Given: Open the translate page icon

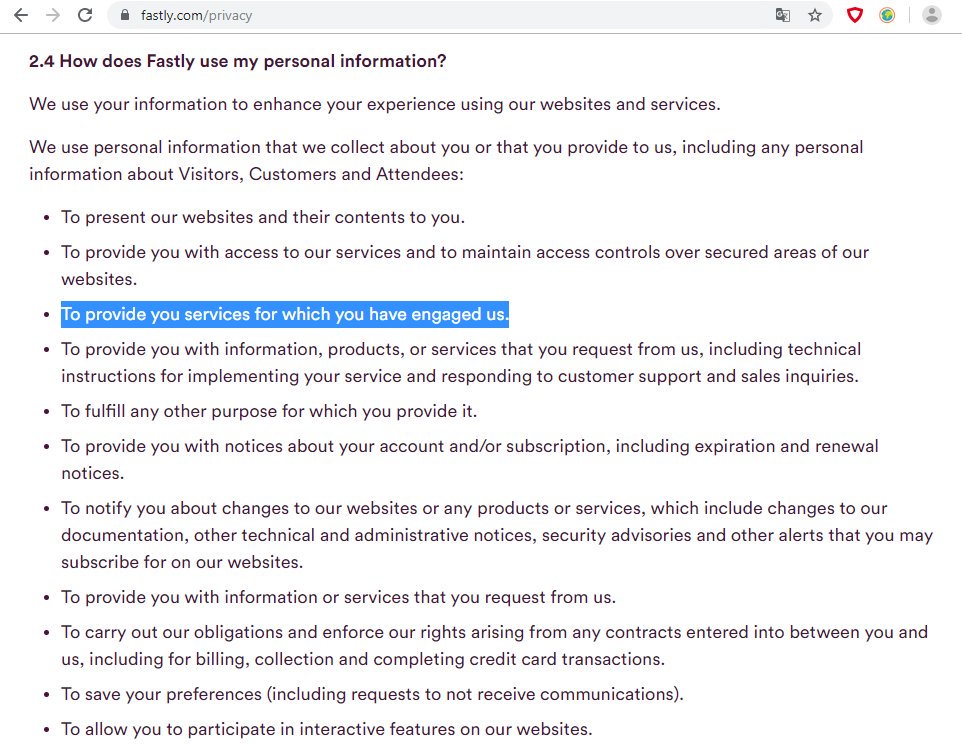Looking at the screenshot, I should point(782,15).
